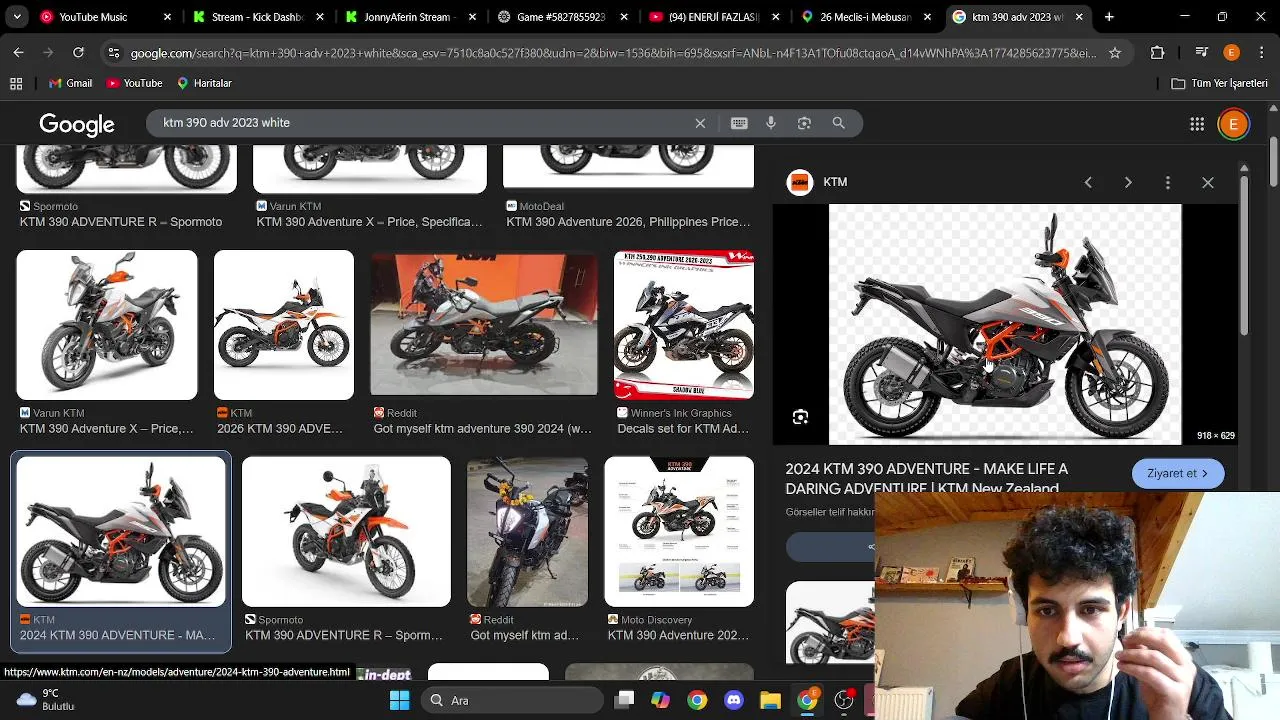Open the KTM source logo in preview
Image resolution: width=1280 pixels, height=720 pixels.
[x=799, y=182]
